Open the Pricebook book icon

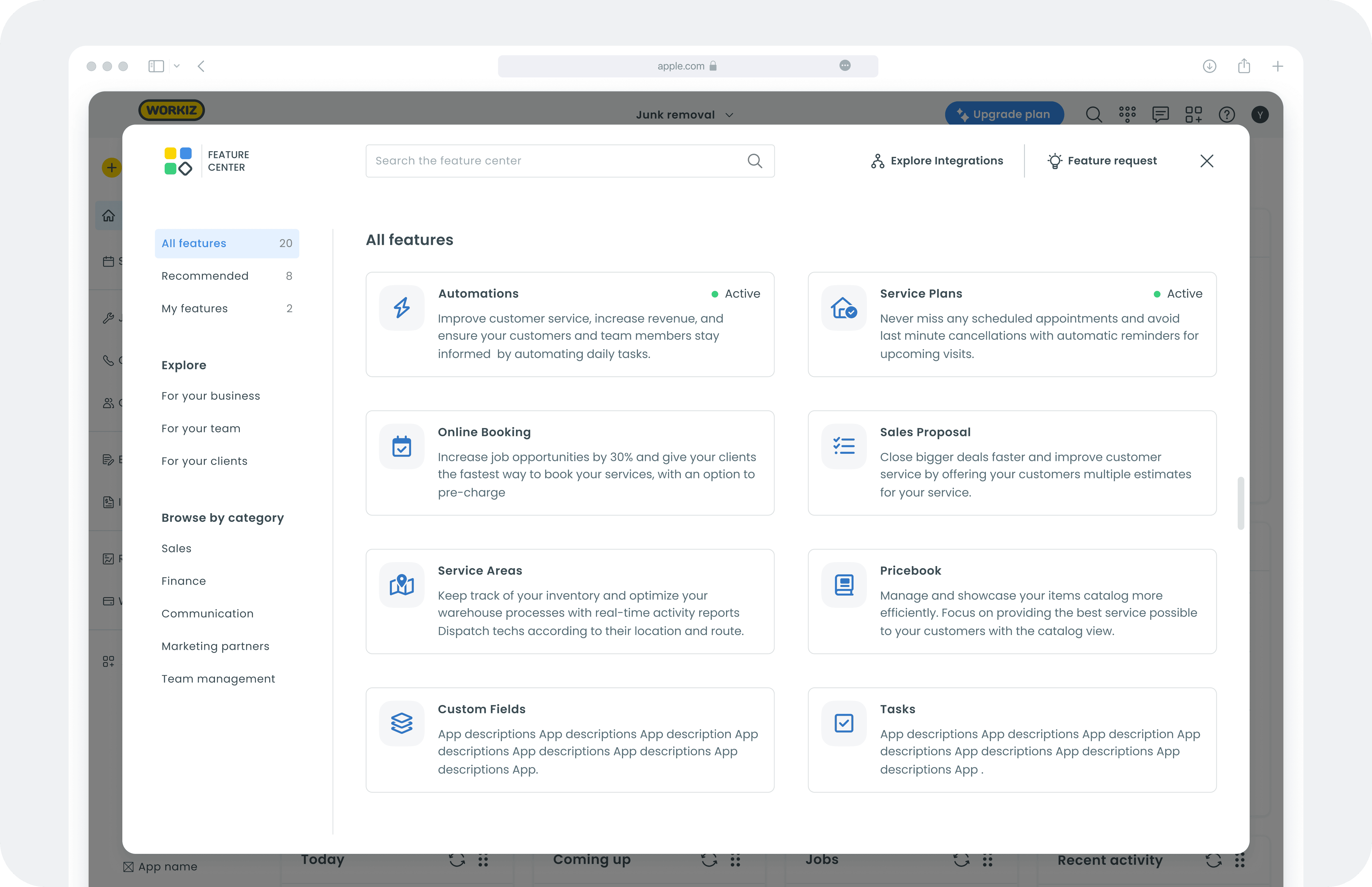(843, 585)
